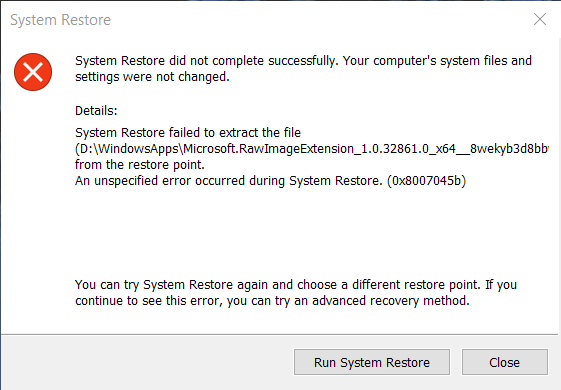Screen dimensions: 561x390
Task: Click the 'settings were not changed.' line
Action: click(152, 77)
